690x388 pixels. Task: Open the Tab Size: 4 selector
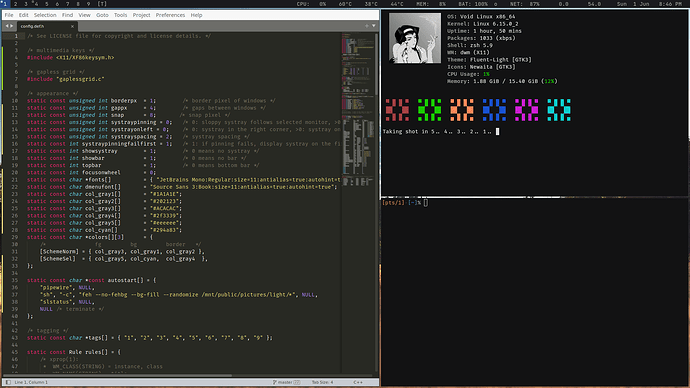(323, 382)
